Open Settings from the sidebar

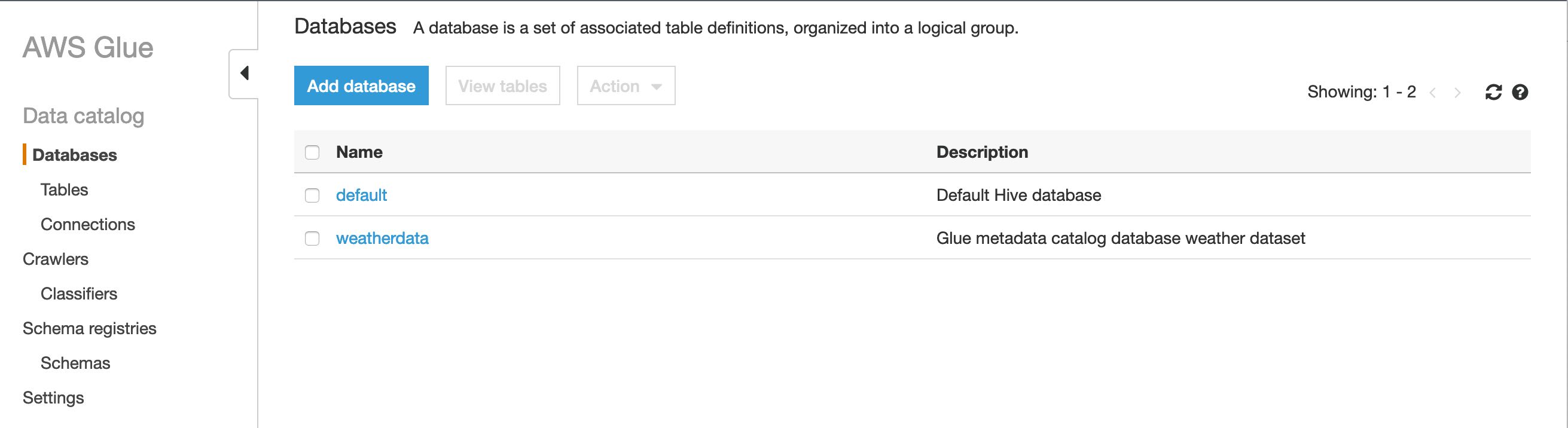click(x=53, y=398)
